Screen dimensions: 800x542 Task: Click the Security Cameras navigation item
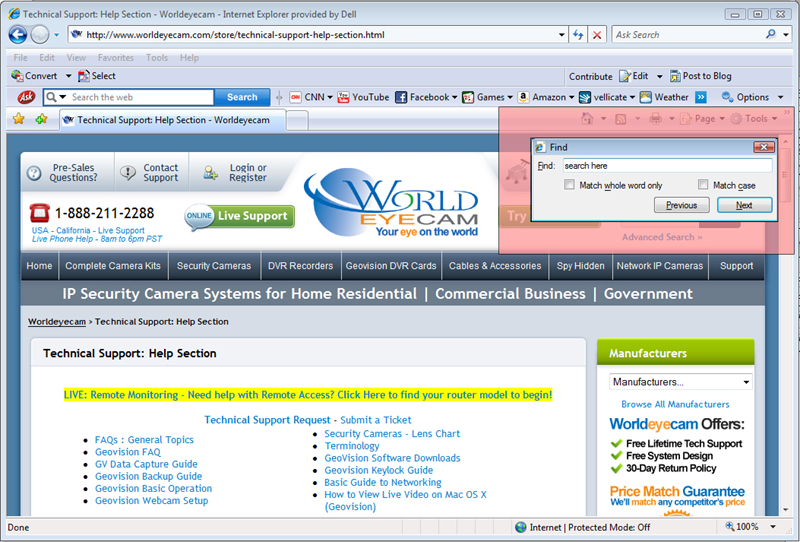[214, 266]
